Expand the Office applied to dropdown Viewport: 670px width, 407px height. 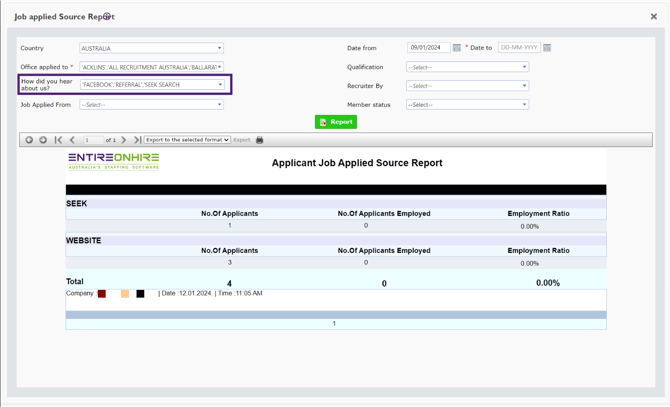(151, 67)
